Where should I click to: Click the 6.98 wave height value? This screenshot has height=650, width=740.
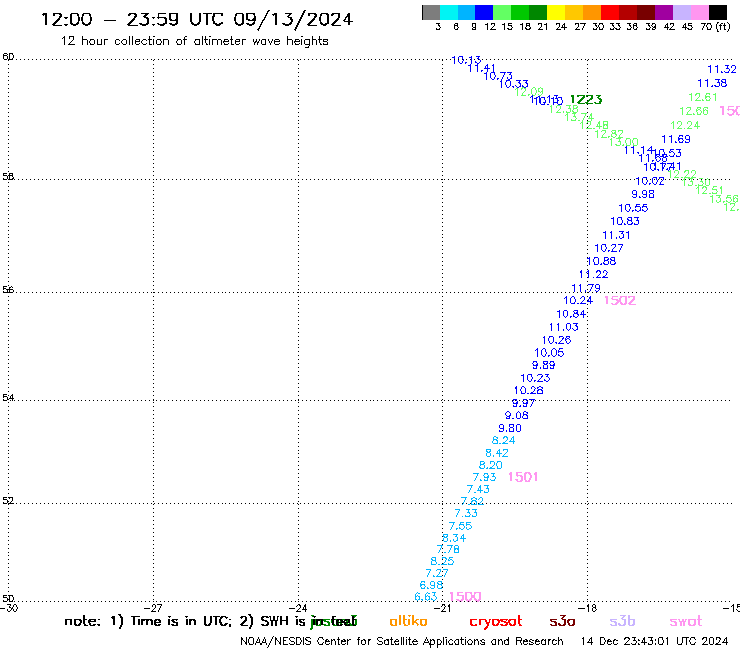pos(431,585)
